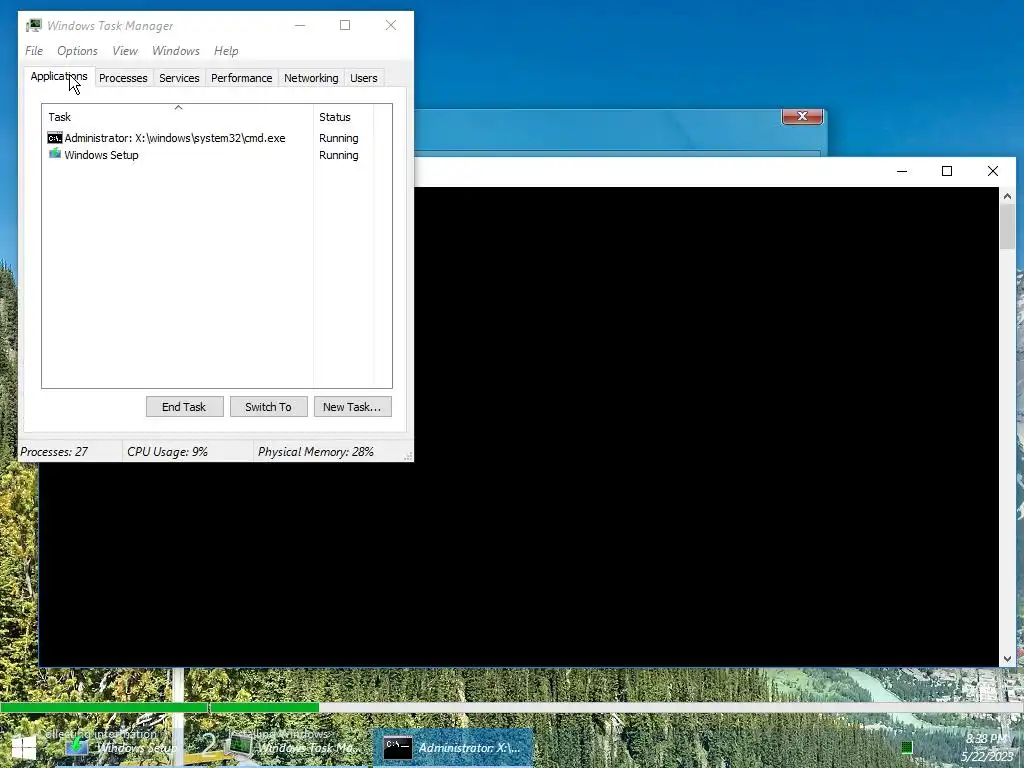Image resolution: width=1024 pixels, height=768 pixels.
Task: Open the Windows menu in Task Manager
Action: [x=176, y=51]
